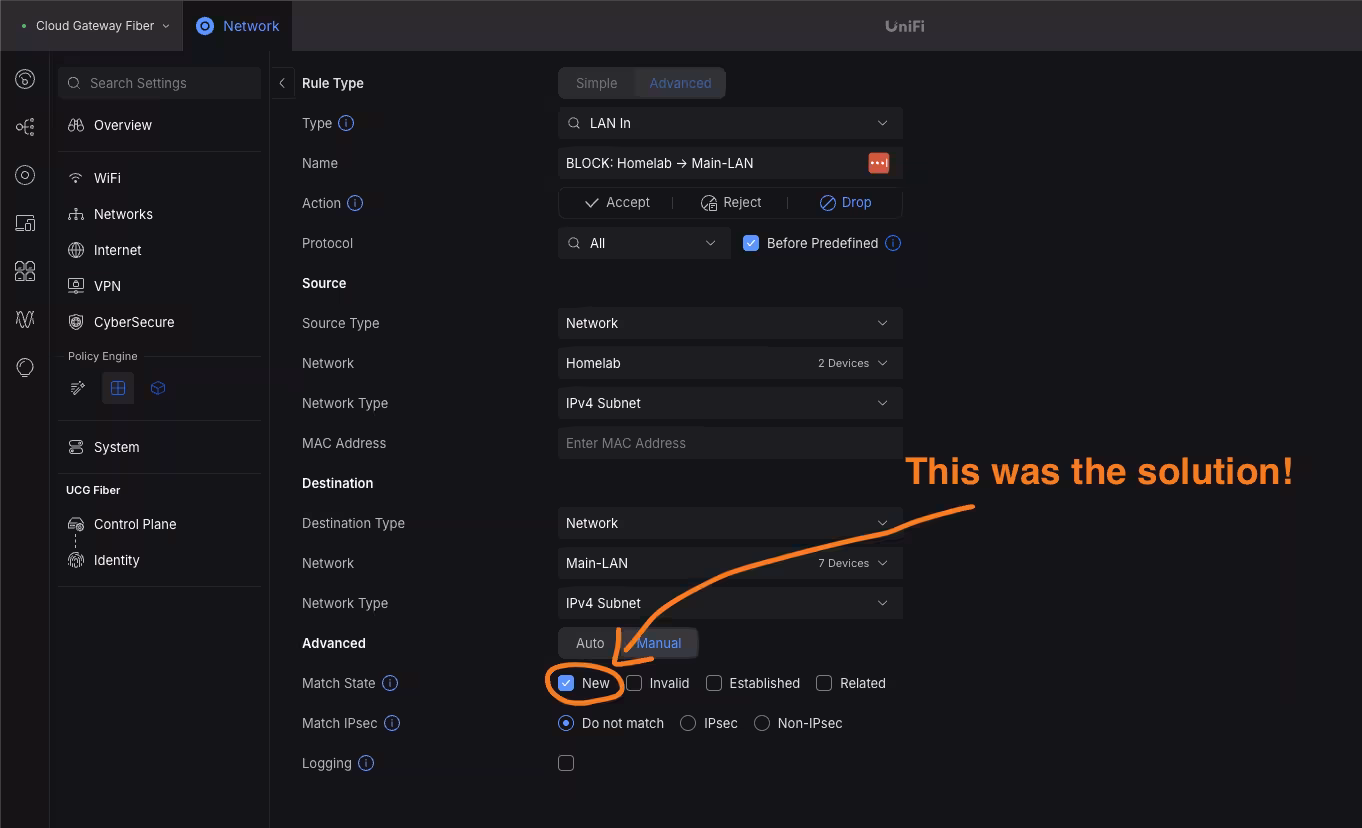Open the network topology icon in left rail
This screenshot has width=1362, height=828.
coord(24,127)
